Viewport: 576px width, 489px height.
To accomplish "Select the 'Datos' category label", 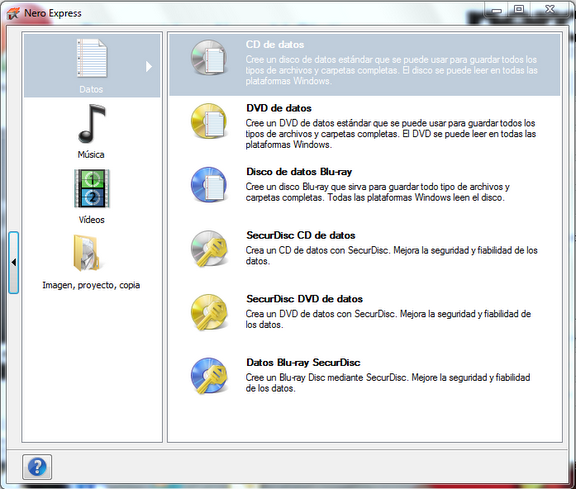I will pos(91,89).
